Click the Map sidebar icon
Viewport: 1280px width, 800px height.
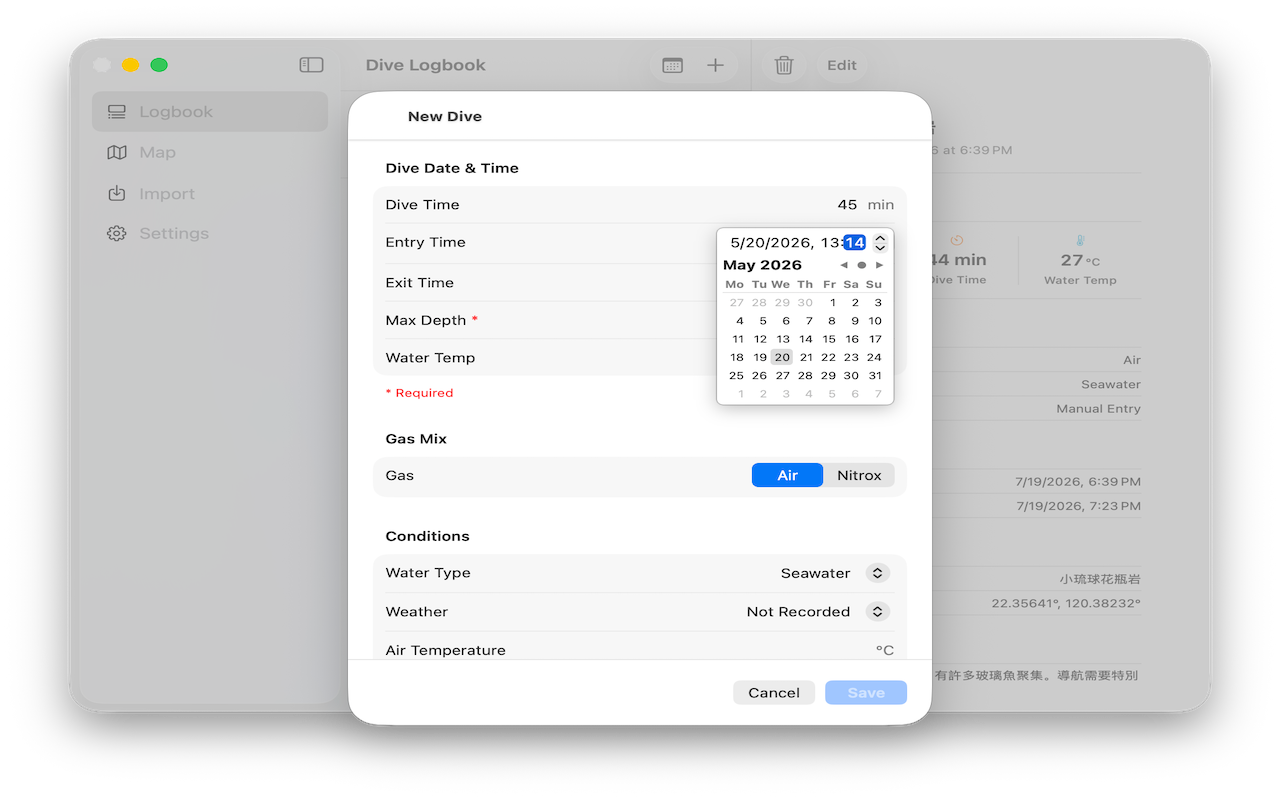tap(117, 152)
